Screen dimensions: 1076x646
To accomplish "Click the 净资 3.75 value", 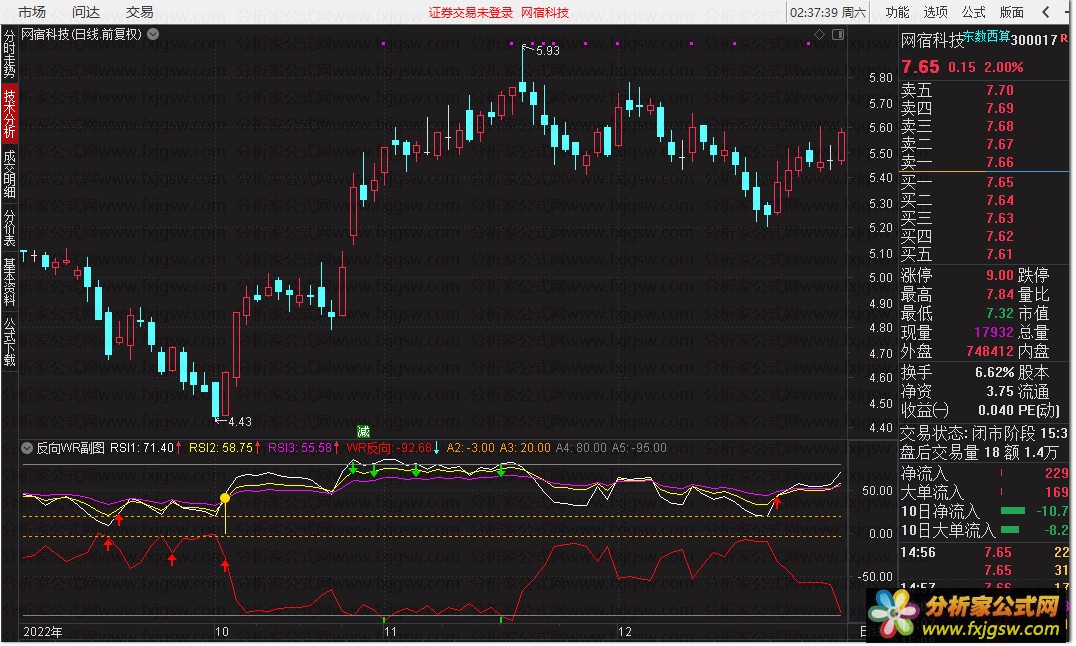I will [1000, 391].
